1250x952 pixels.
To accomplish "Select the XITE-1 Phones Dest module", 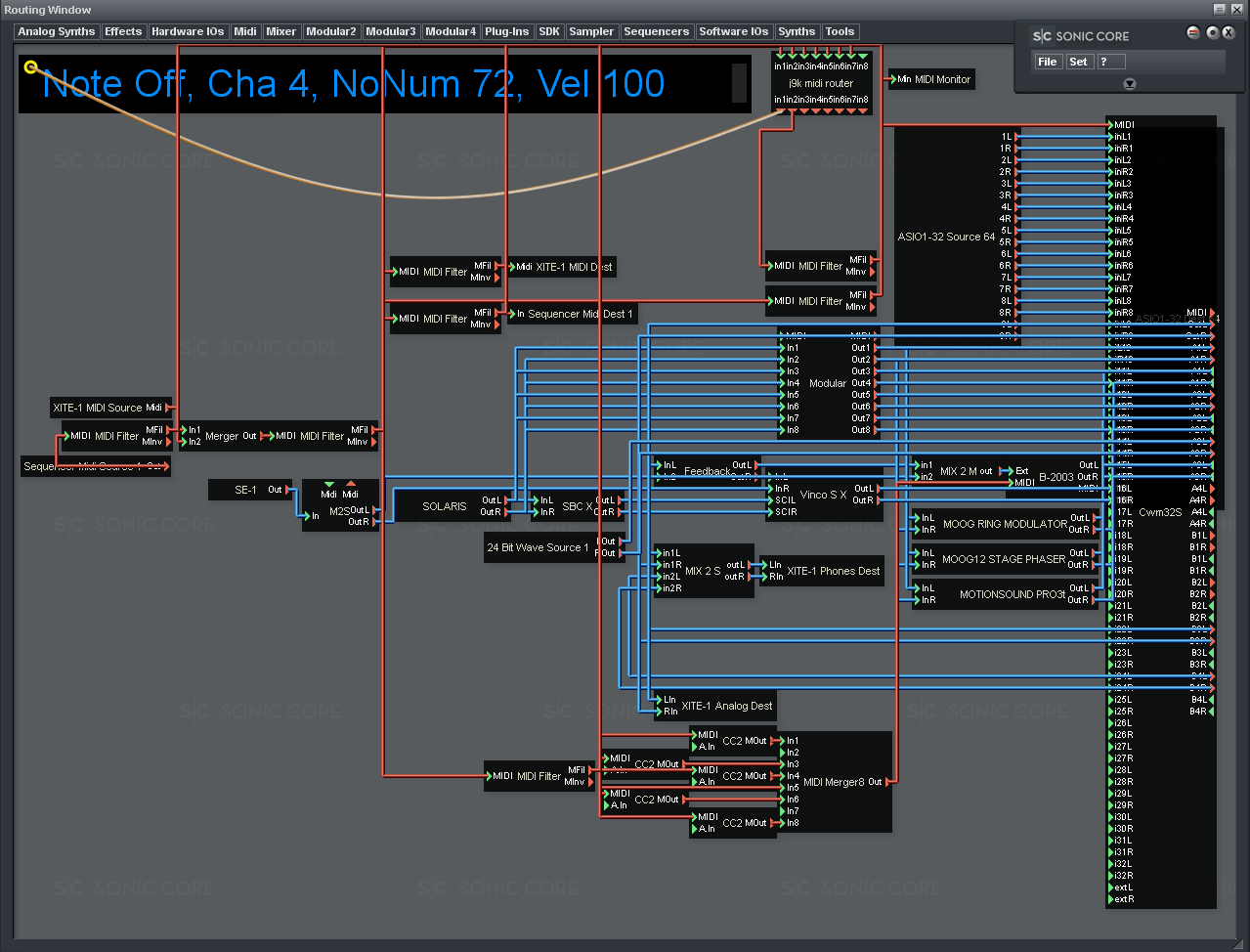I will 823,571.
